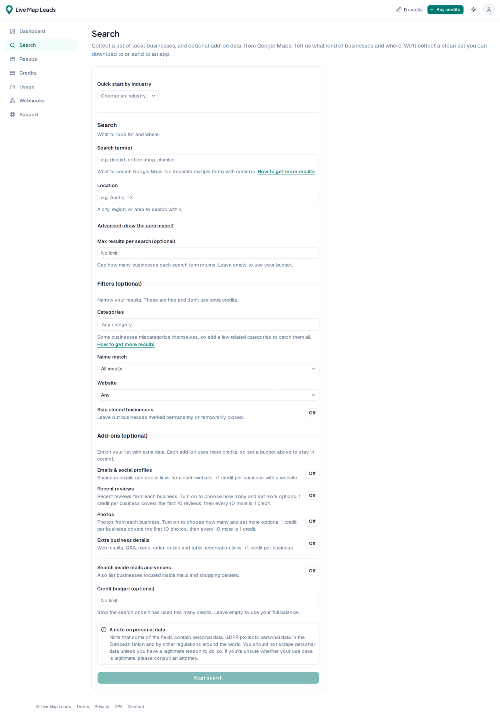Screen dimensions: 500x715
Task: Go to Results in the sidebar
Action: point(41,59)
